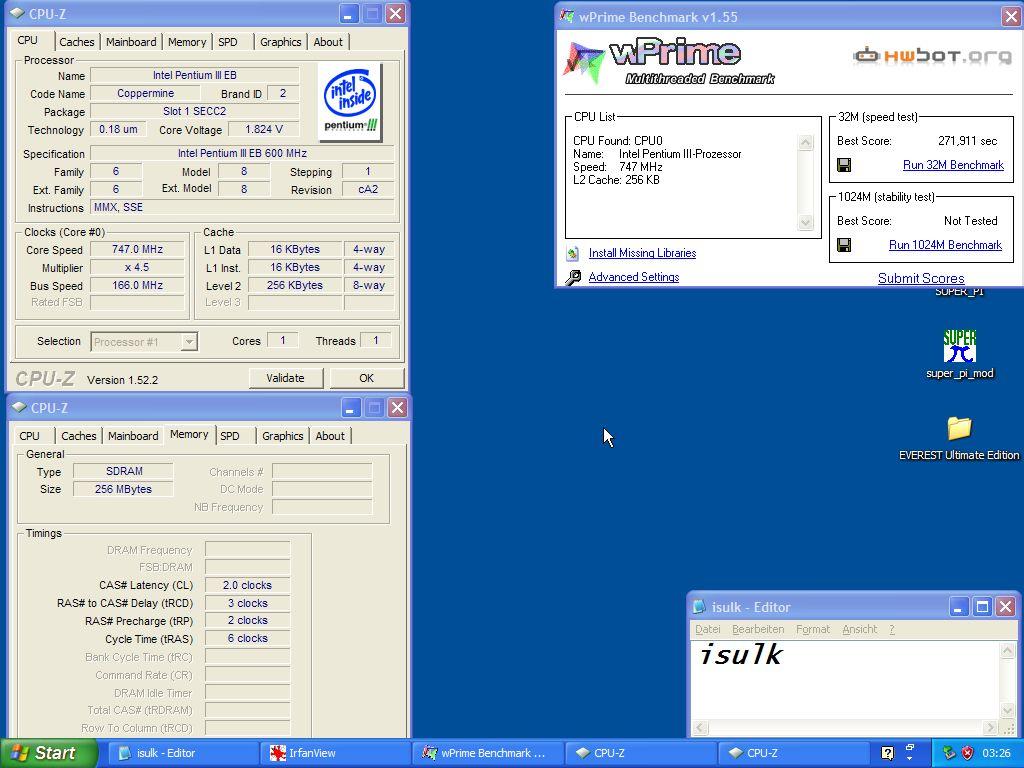1024x768 pixels.
Task: Click the save icon under 1024M stability test
Action: coord(844,245)
